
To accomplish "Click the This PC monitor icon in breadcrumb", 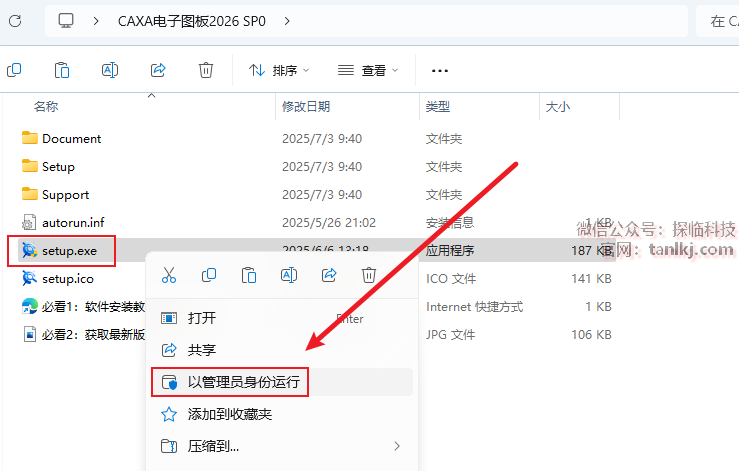I will (x=66, y=21).
